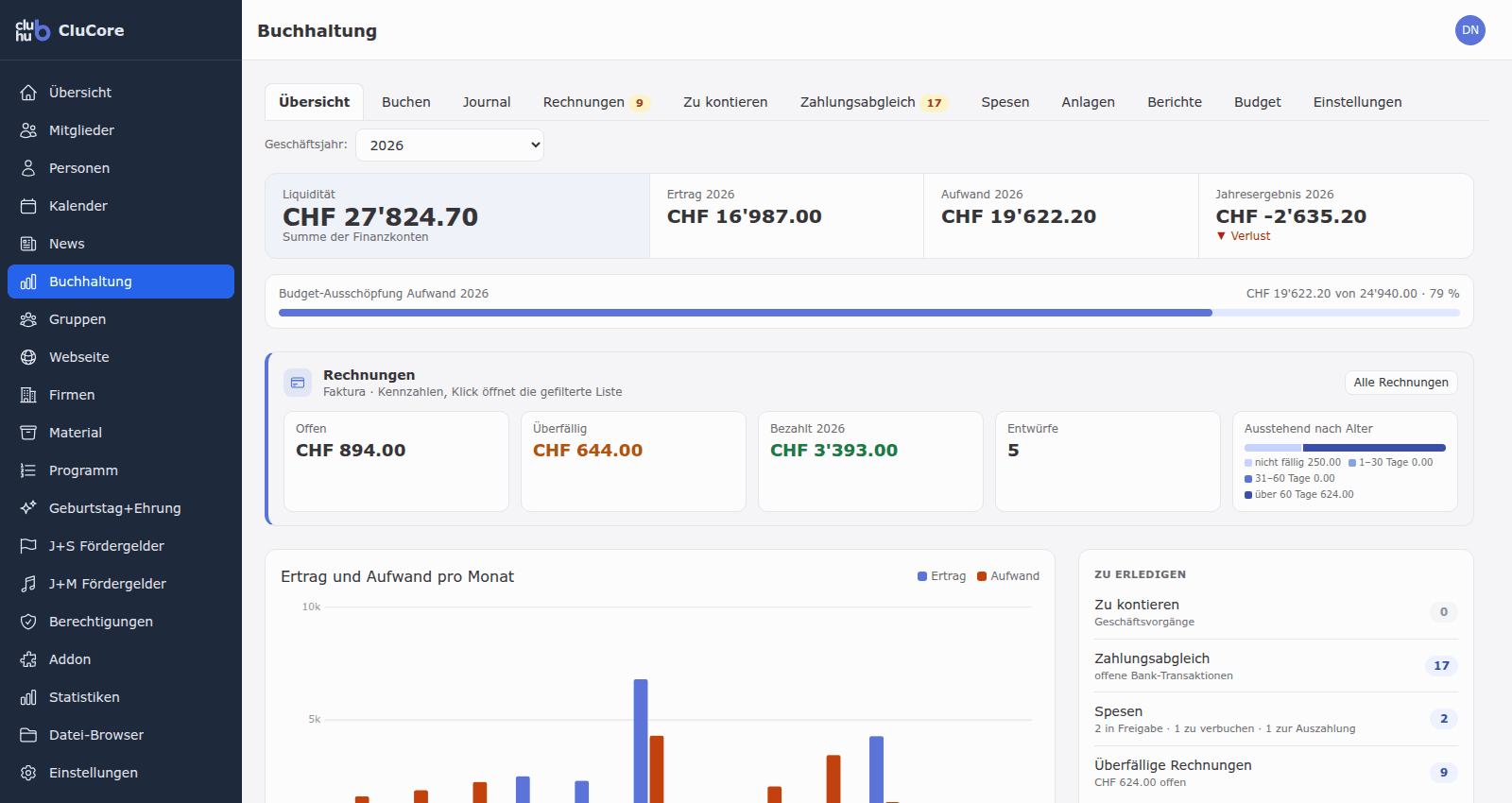This screenshot has height=803, width=1512.
Task: Click the Kalender calendar icon
Action: 28,206
